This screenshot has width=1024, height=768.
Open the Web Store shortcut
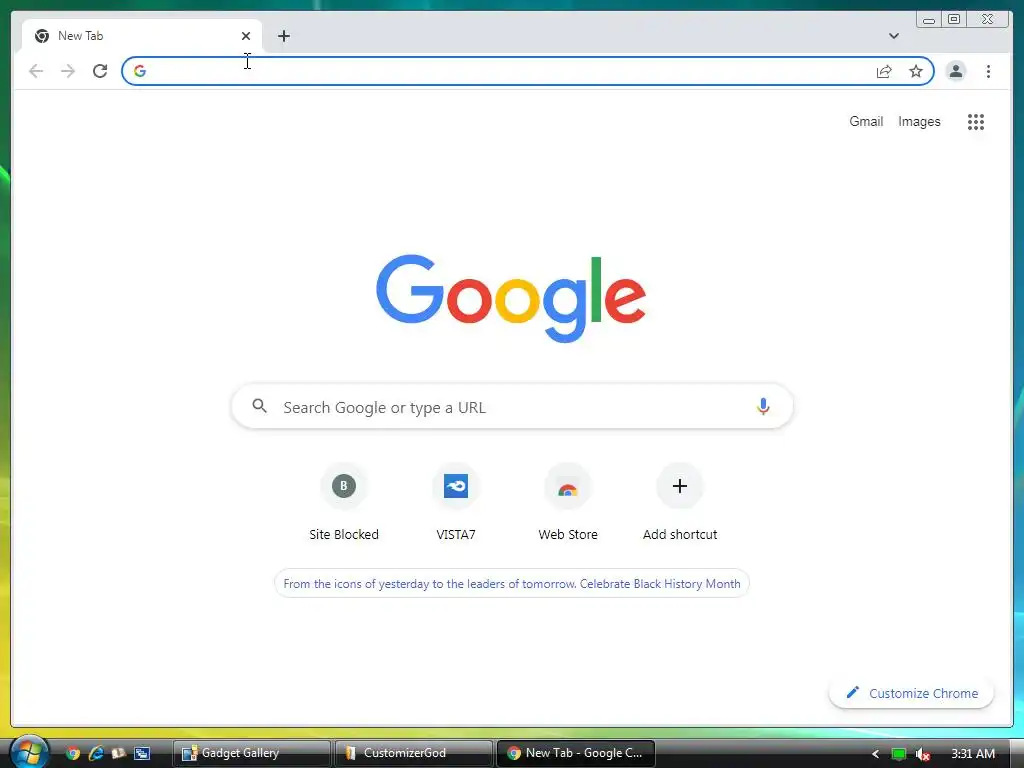tap(568, 502)
